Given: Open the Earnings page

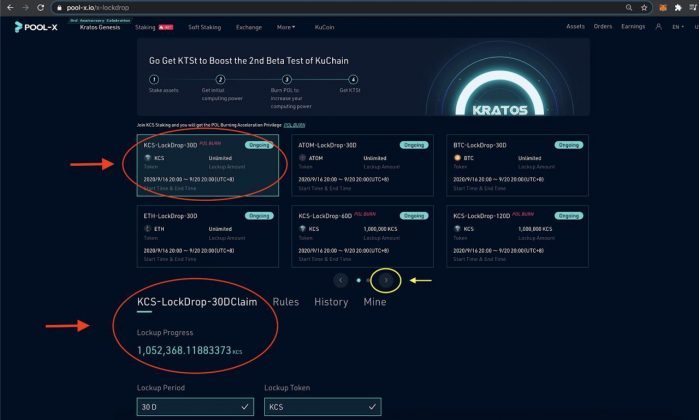Looking at the screenshot, I should (x=633, y=27).
